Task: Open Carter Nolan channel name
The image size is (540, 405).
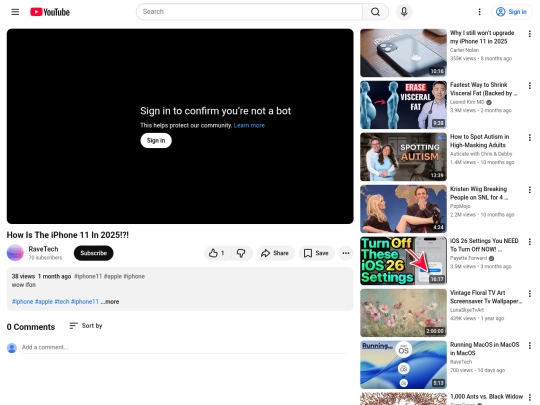Action: pos(464,50)
